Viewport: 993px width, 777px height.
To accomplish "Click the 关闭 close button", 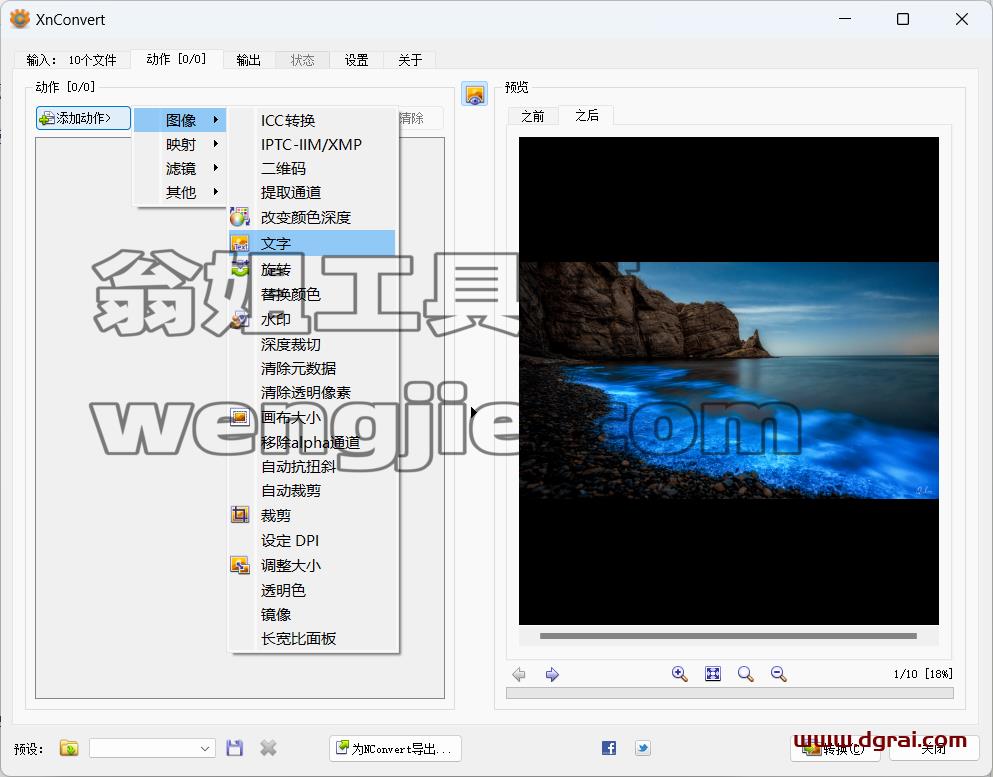I will pyautogui.click(x=934, y=749).
